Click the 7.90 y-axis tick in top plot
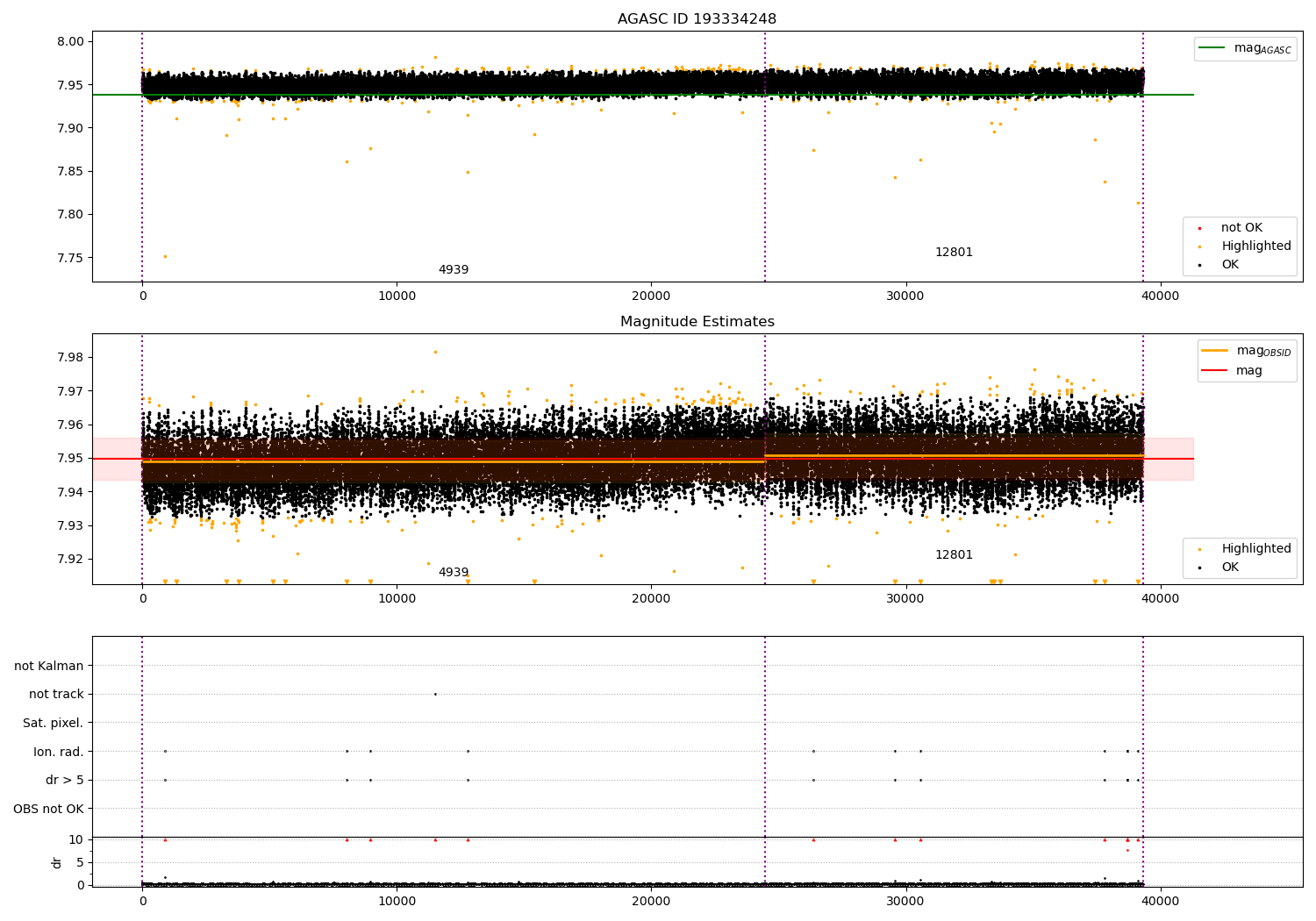The width and height of the screenshot is (1316, 921). [x=71, y=128]
